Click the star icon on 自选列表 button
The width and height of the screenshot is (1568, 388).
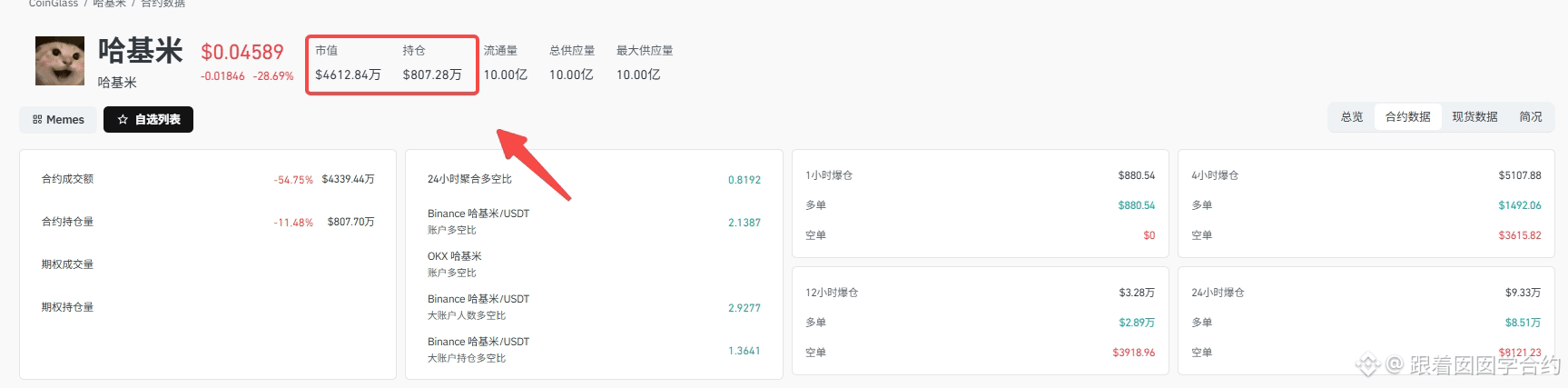pos(123,119)
